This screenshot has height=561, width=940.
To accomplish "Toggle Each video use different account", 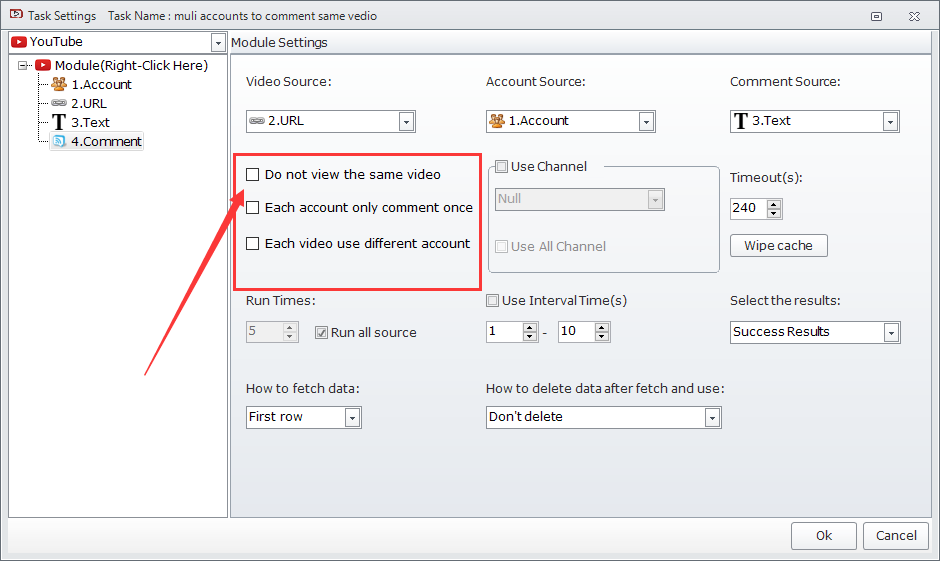I will (253, 244).
